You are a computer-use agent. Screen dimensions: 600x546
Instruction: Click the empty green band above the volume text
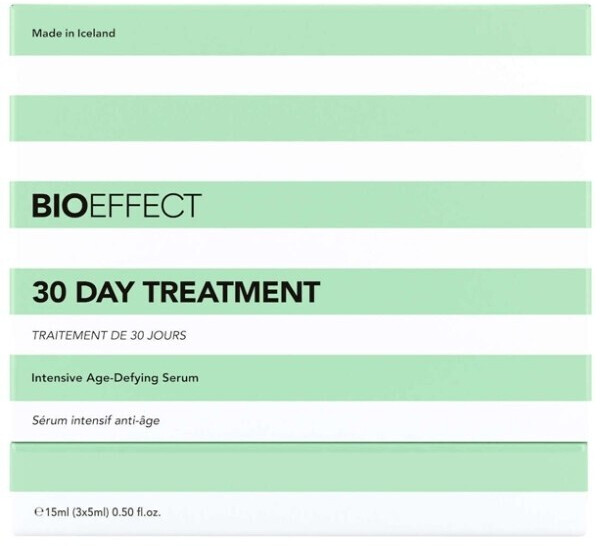(x=300, y=463)
